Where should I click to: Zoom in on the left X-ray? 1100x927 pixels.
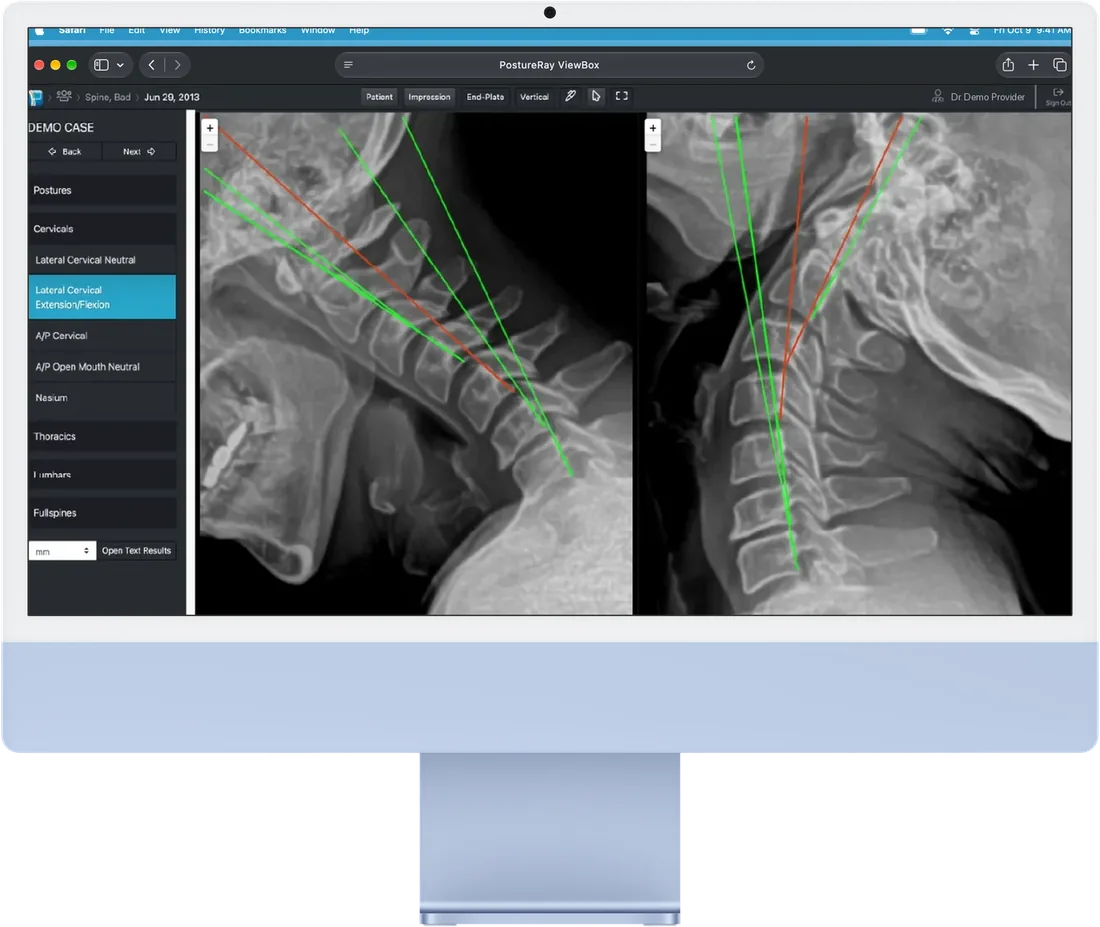point(210,128)
